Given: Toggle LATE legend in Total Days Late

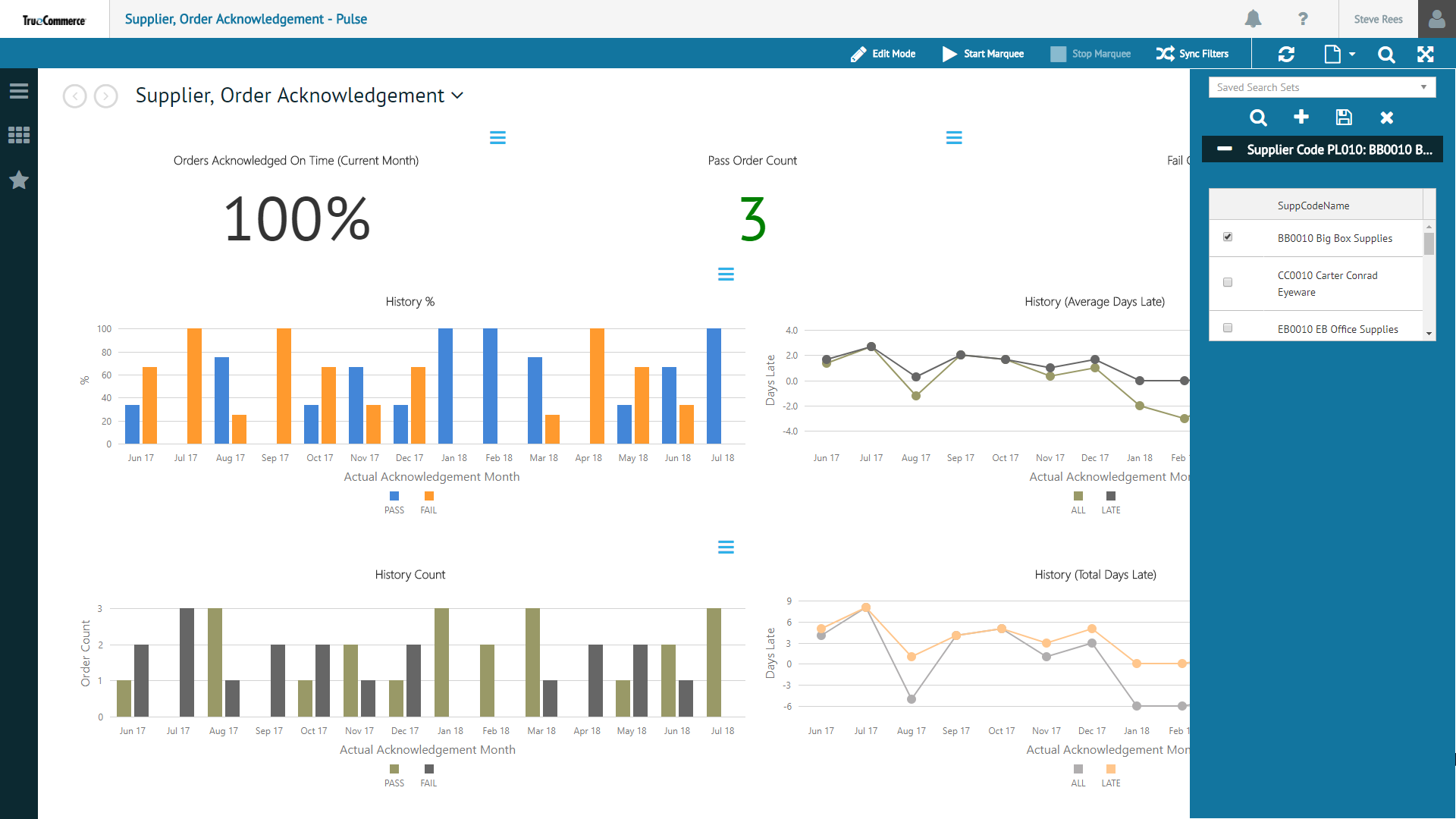Looking at the screenshot, I should [1111, 776].
